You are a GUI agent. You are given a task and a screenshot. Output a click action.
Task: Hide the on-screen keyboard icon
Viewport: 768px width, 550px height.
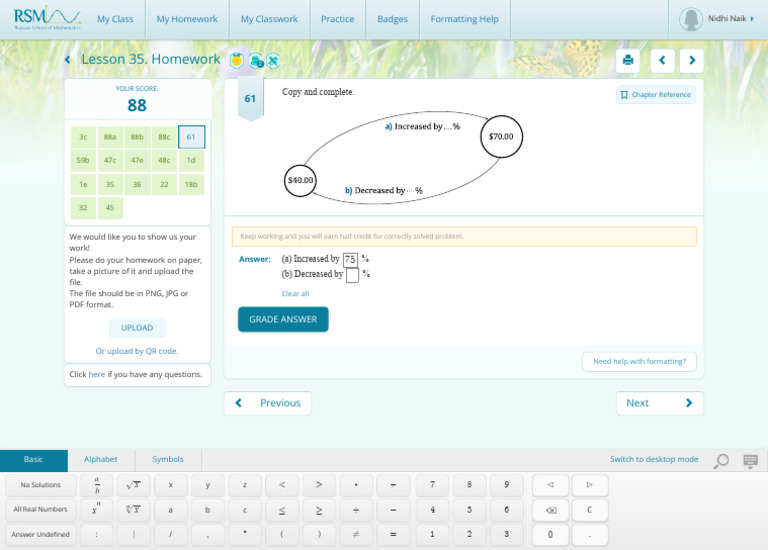point(750,460)
